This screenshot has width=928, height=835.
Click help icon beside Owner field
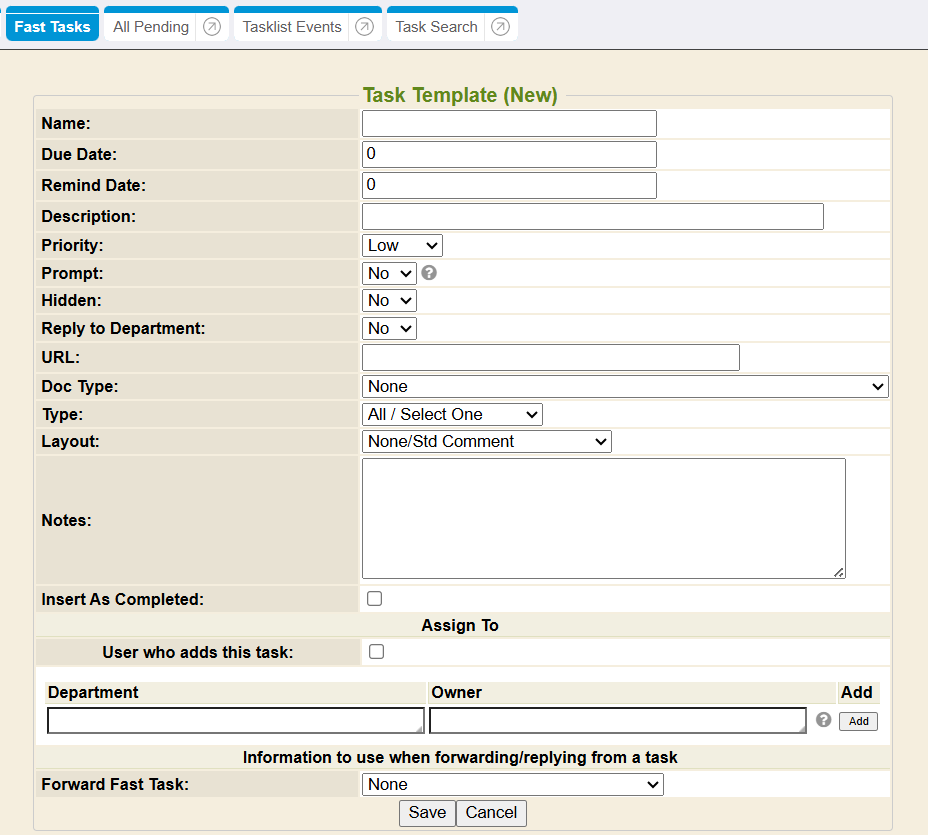coord(823,720)
